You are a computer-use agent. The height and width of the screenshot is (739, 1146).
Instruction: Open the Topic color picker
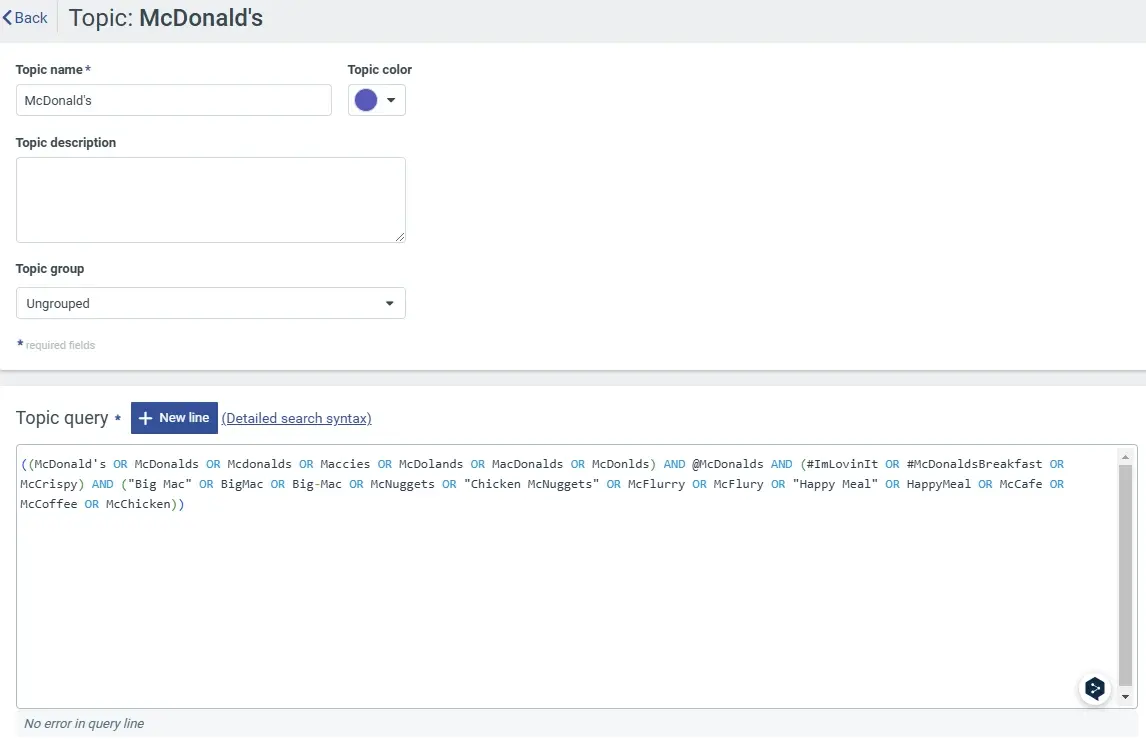[x=377, y=100]
